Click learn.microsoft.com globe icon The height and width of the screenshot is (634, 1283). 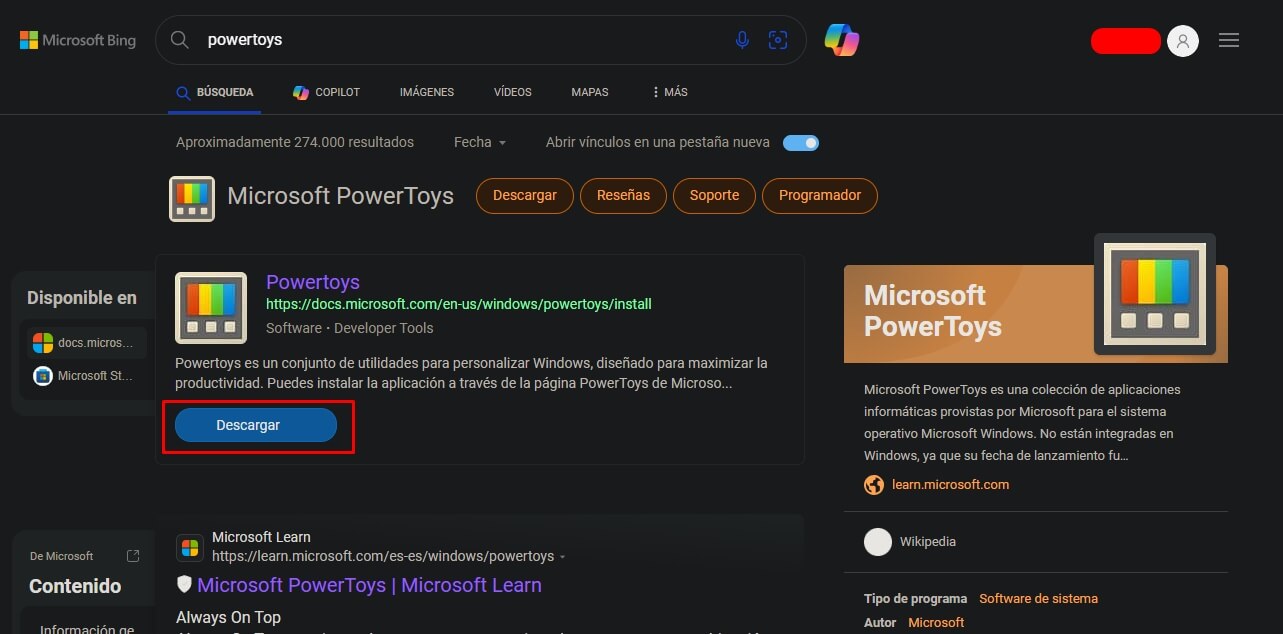pyautogui.click(x=874, y=485)
